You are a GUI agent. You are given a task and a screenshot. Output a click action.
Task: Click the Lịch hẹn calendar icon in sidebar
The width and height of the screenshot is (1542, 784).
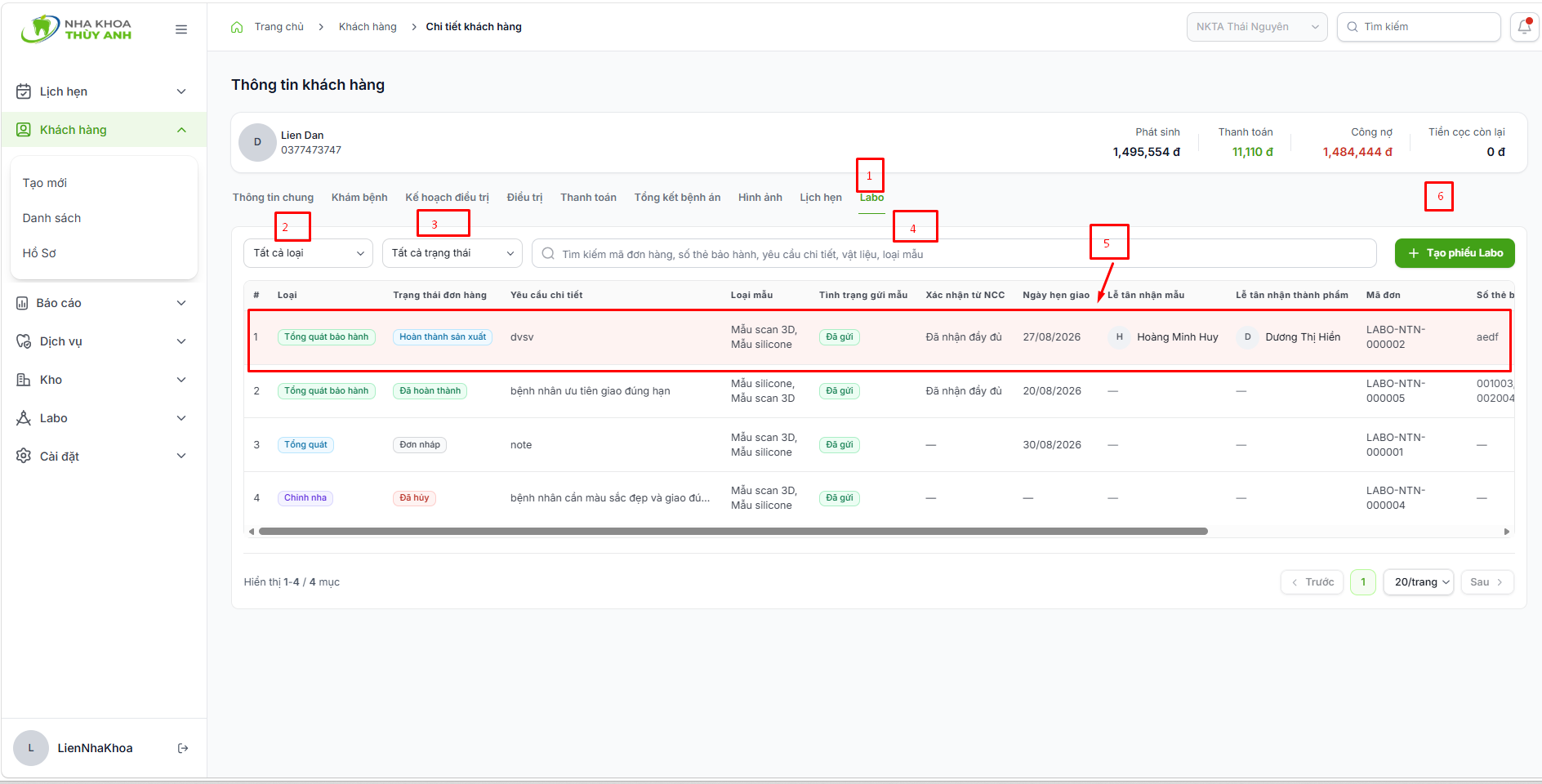[x=24, y=91]
